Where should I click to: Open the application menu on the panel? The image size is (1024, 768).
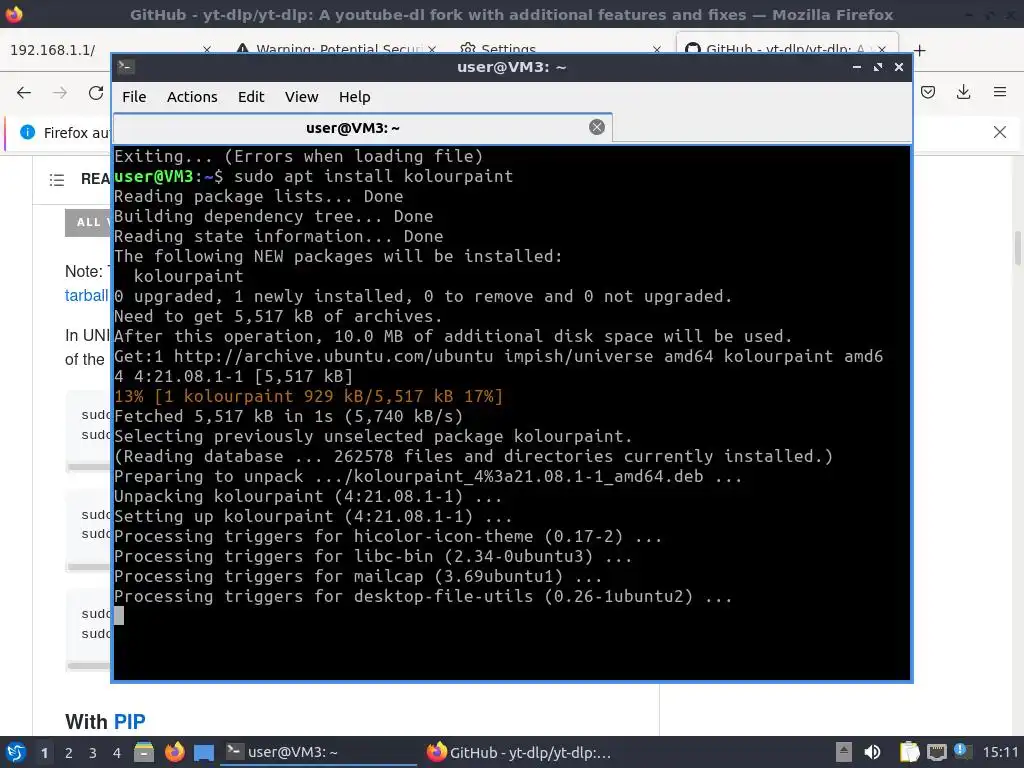(x=15, y=752)
